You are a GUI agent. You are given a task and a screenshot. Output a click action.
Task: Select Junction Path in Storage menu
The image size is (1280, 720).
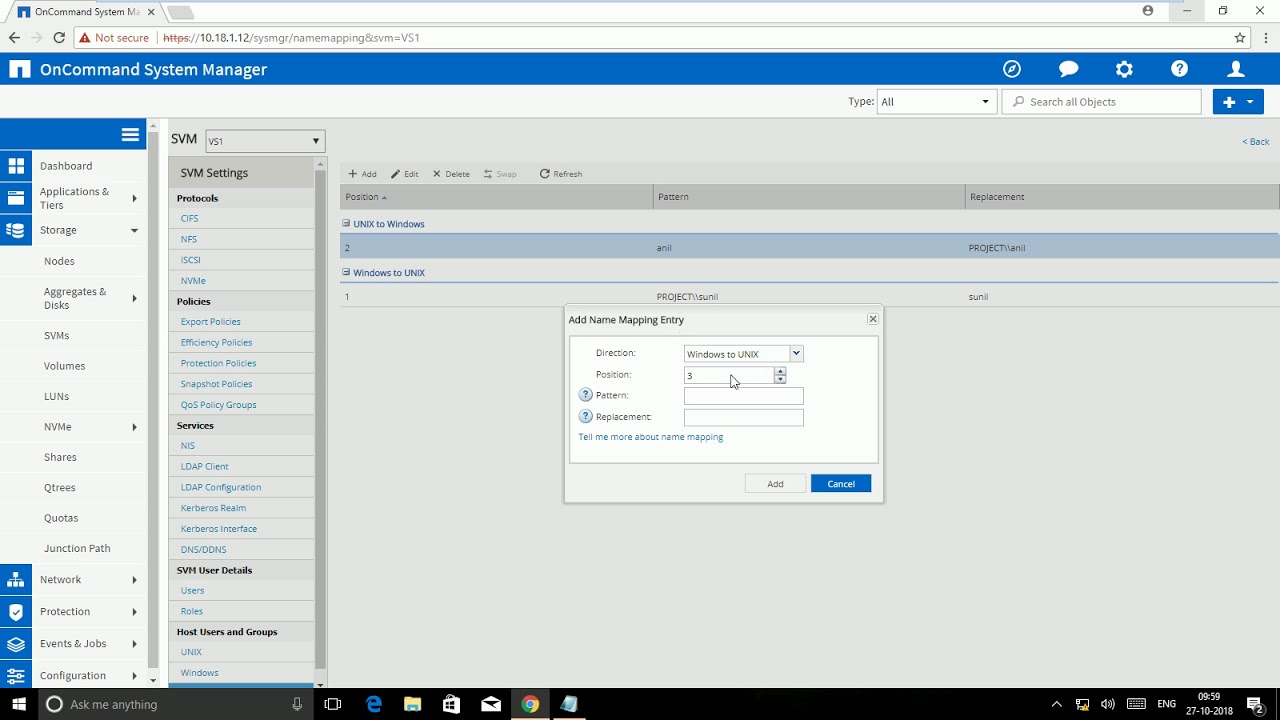(x=77, y=549)
